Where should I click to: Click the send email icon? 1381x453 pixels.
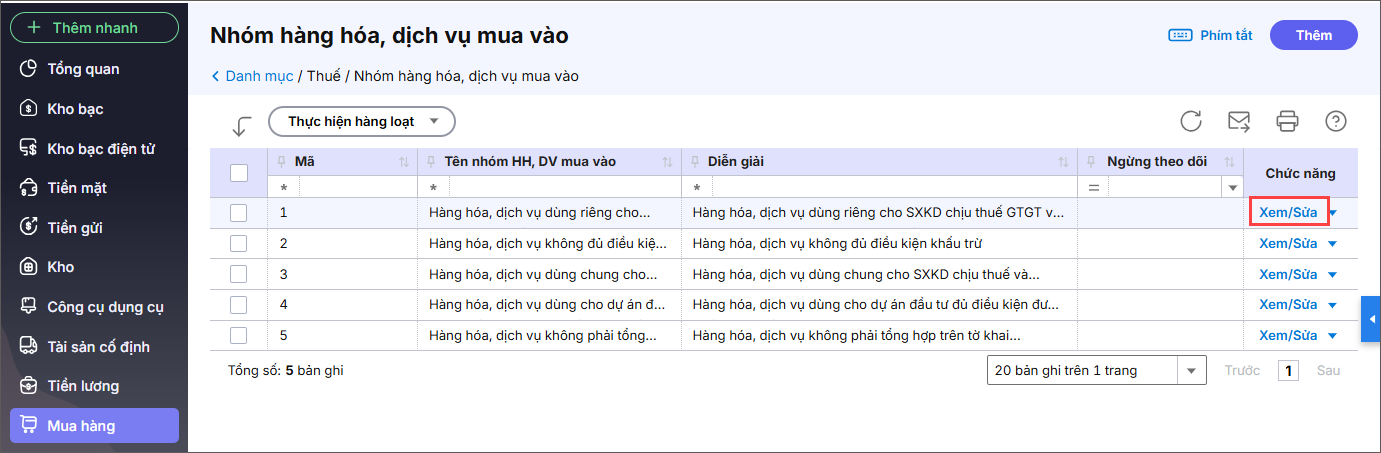[x=1239, y=121]
